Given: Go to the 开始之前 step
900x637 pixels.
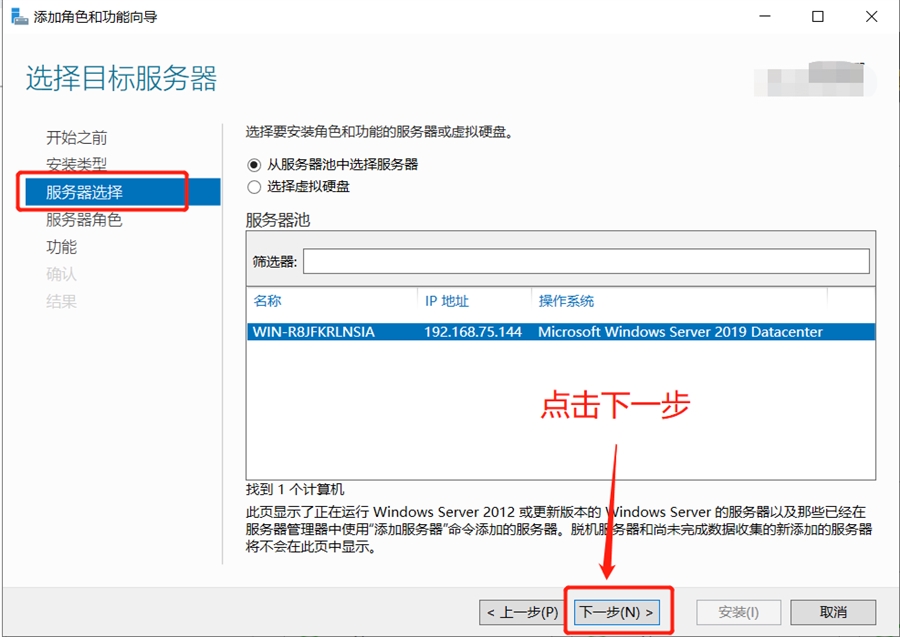Looking at the screenshot, I should coord(76,138).
